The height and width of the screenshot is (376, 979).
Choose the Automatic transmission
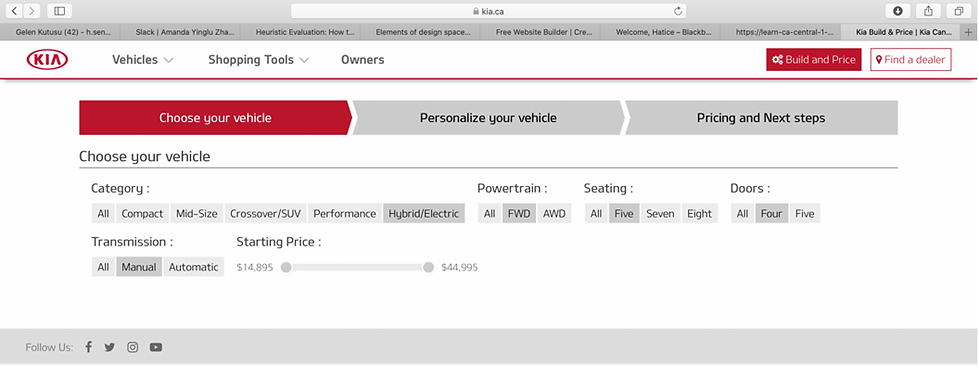click(194, 267)
